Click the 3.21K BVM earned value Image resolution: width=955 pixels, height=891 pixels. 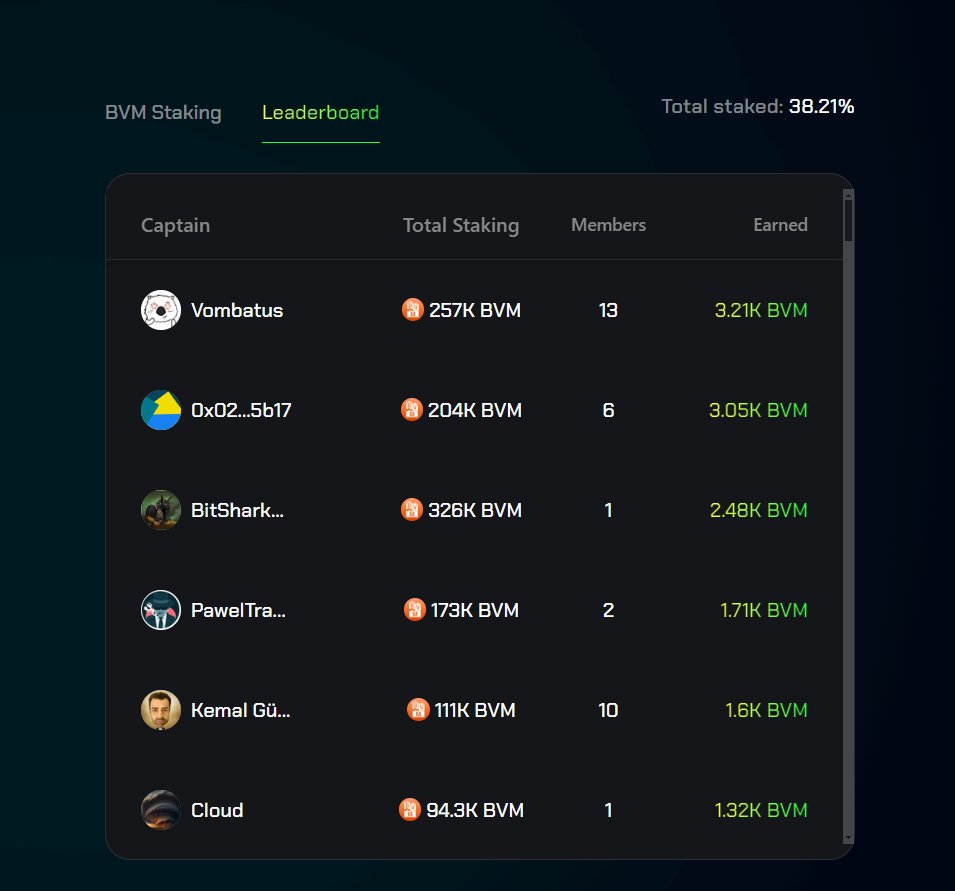pyautogui.click(x=761, y=310)
